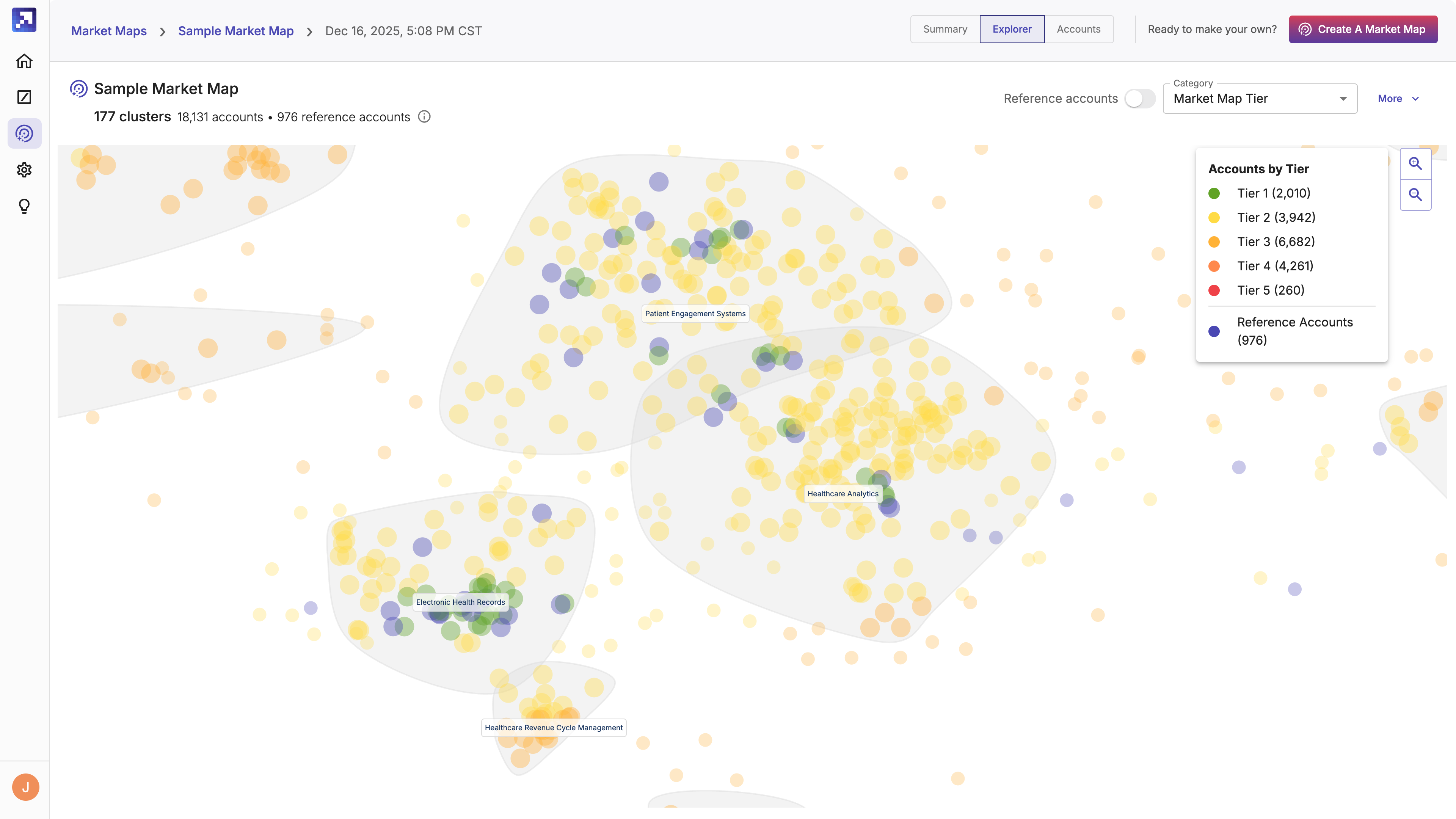Viewport: 1456px width, 819px height.
Task: Navigate home using the sidebar house icon
Action: pyautogui.click(x=24, y=61)
